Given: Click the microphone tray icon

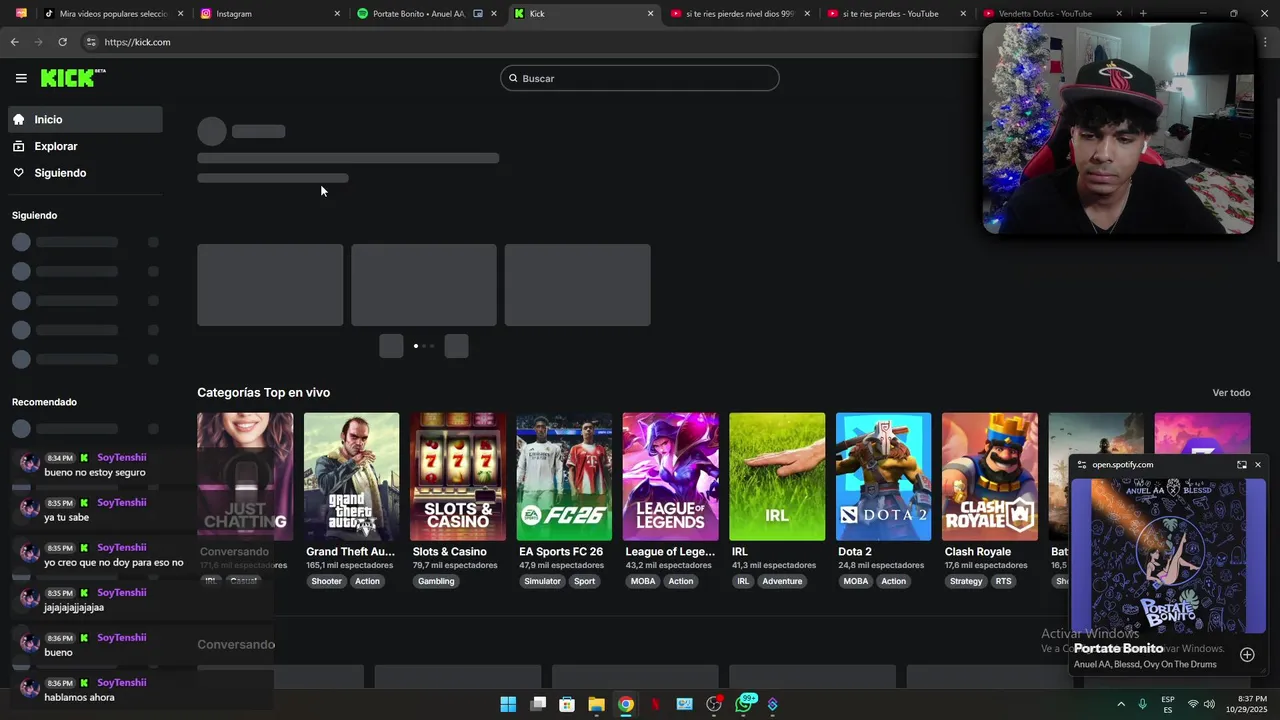Looking at the screenshot, I should tap(1142, 705).
